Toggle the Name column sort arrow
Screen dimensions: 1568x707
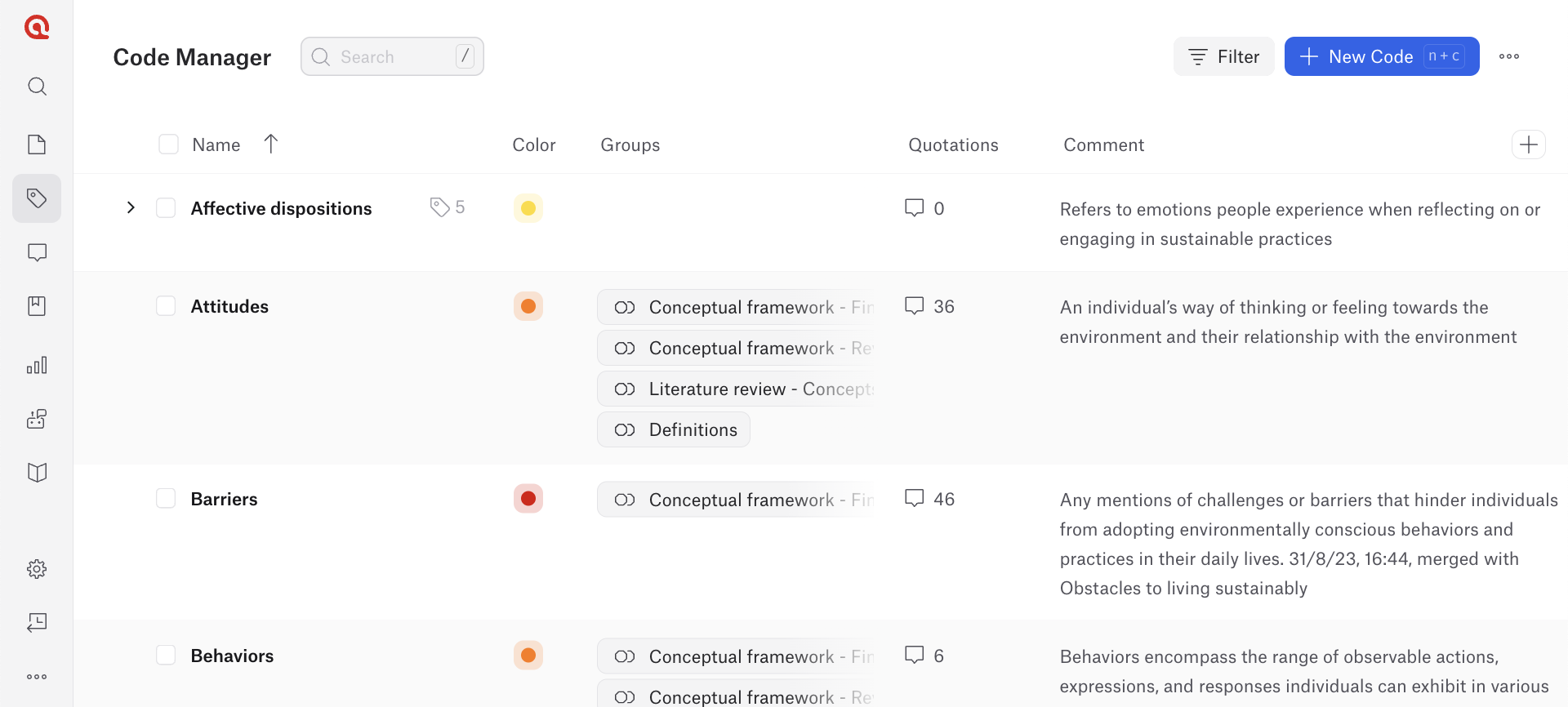point(271,145)
